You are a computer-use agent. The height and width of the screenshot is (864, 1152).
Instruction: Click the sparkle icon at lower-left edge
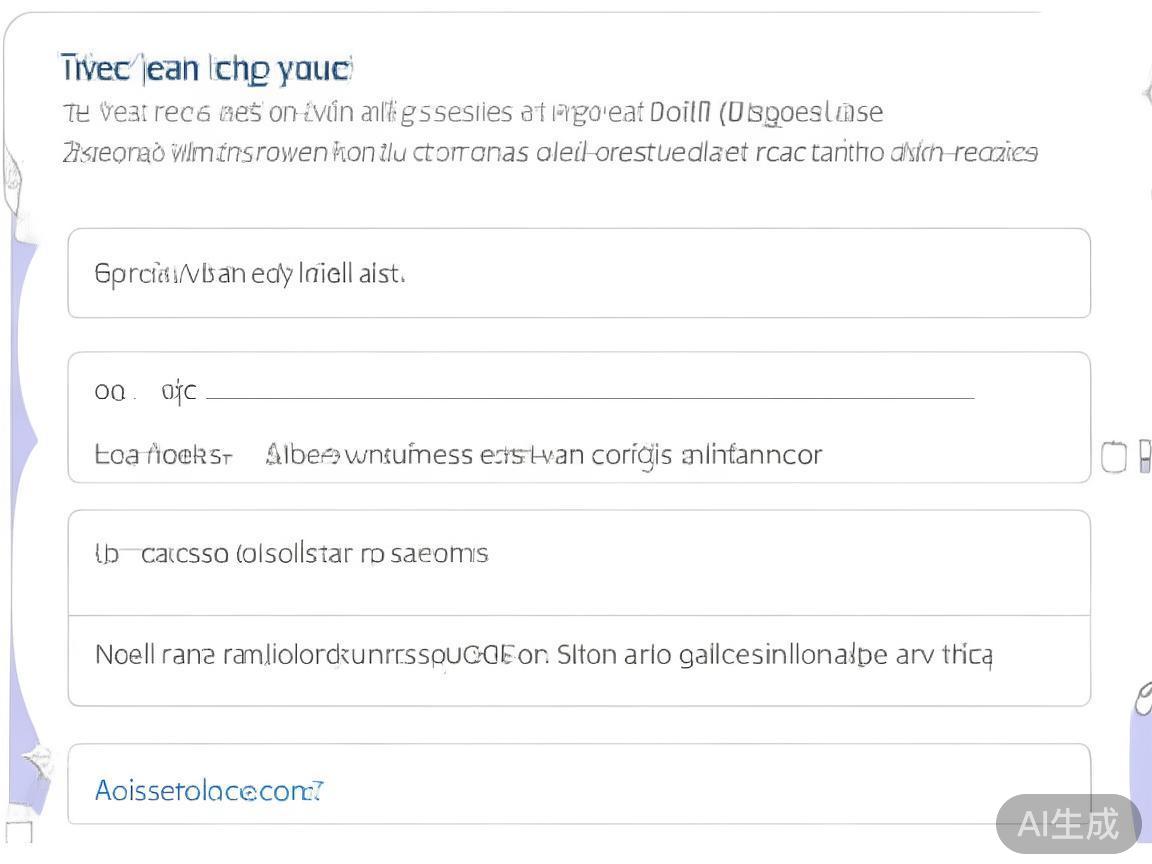[36, 766]
